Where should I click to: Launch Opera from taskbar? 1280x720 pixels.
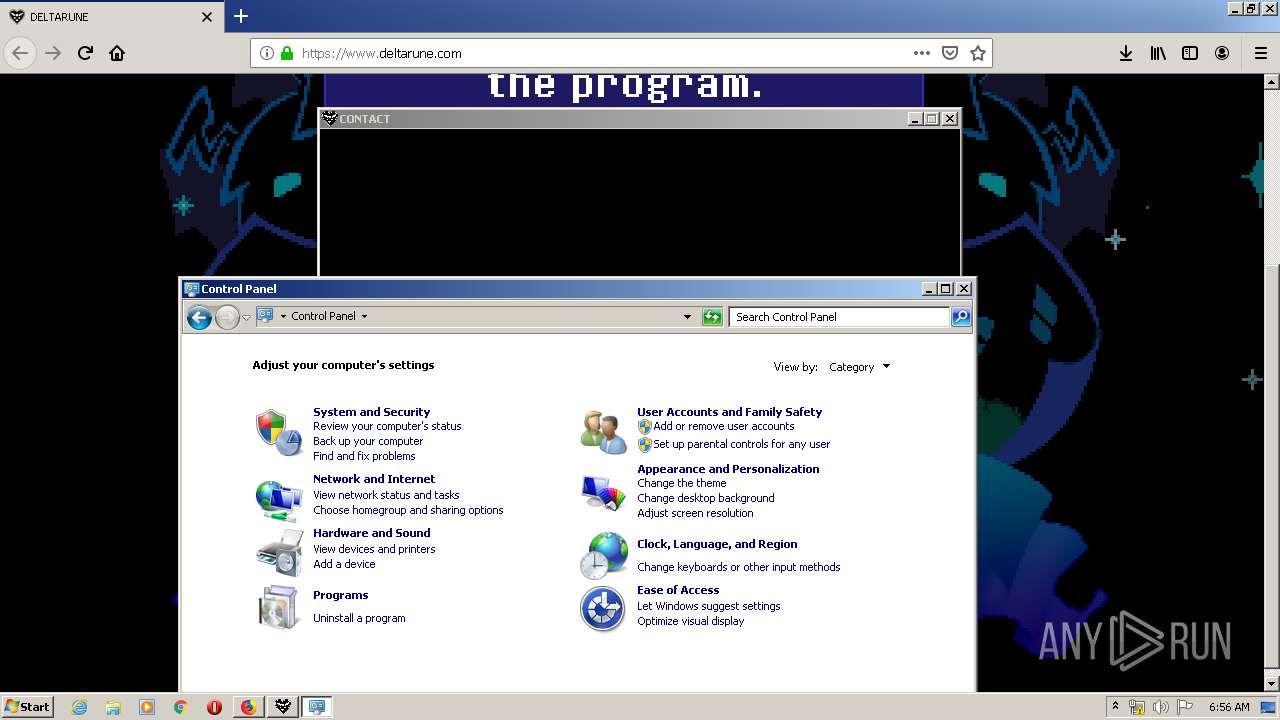(214, 707)
